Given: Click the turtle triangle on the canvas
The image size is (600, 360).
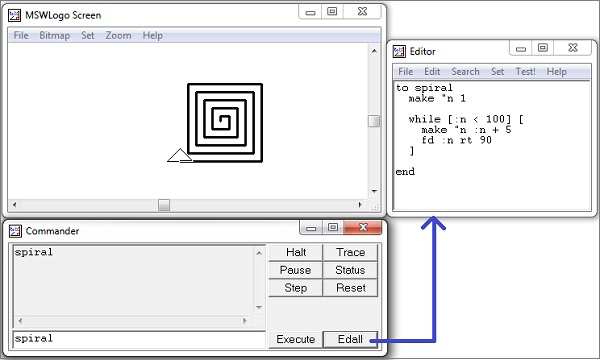Looking at the screenshot, I should point(180,155).
